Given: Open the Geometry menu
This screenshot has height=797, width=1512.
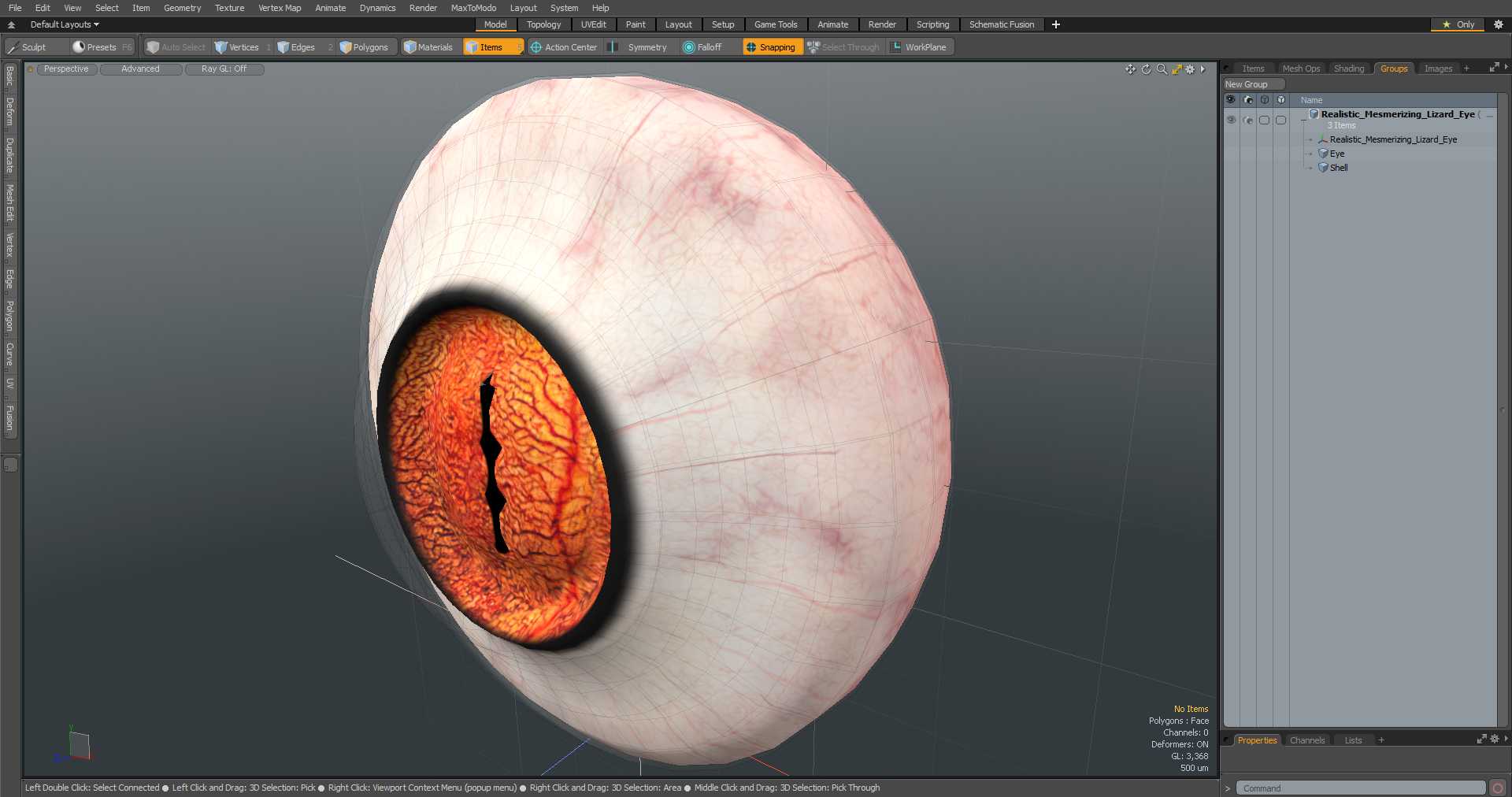Looking at the screenshot, I should point(182,8).
